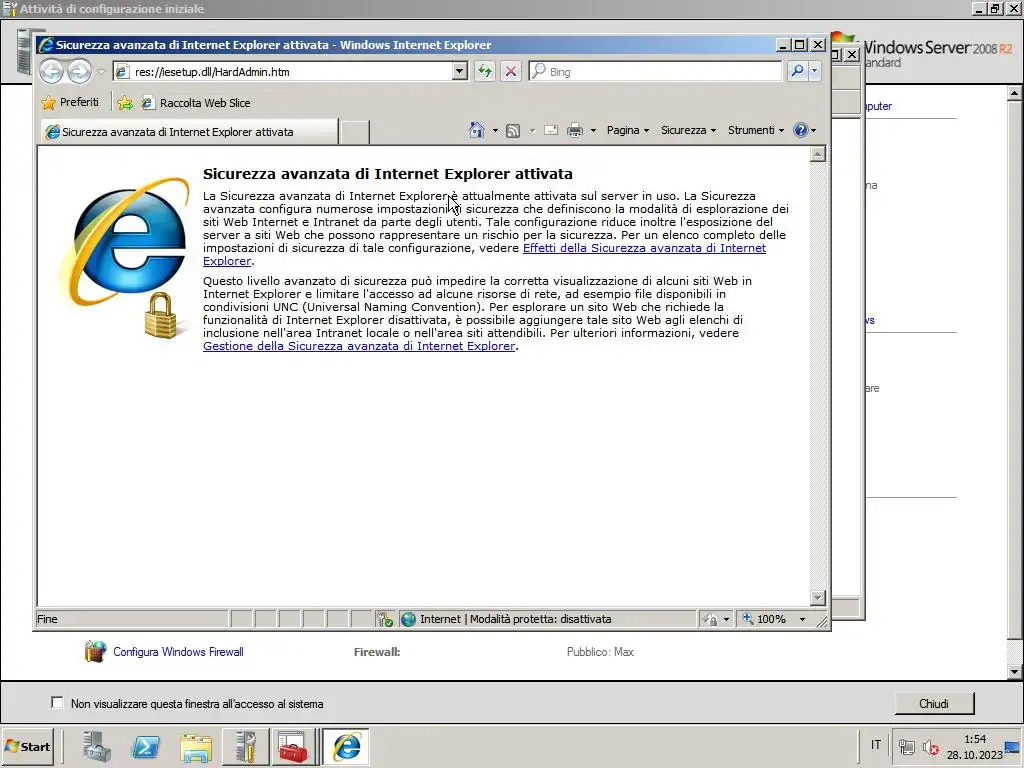This screenshot has width=1024, height=768.
Task: Check Non visualizzare questa finestra checkbox
Action: click(x=57, y=703)
